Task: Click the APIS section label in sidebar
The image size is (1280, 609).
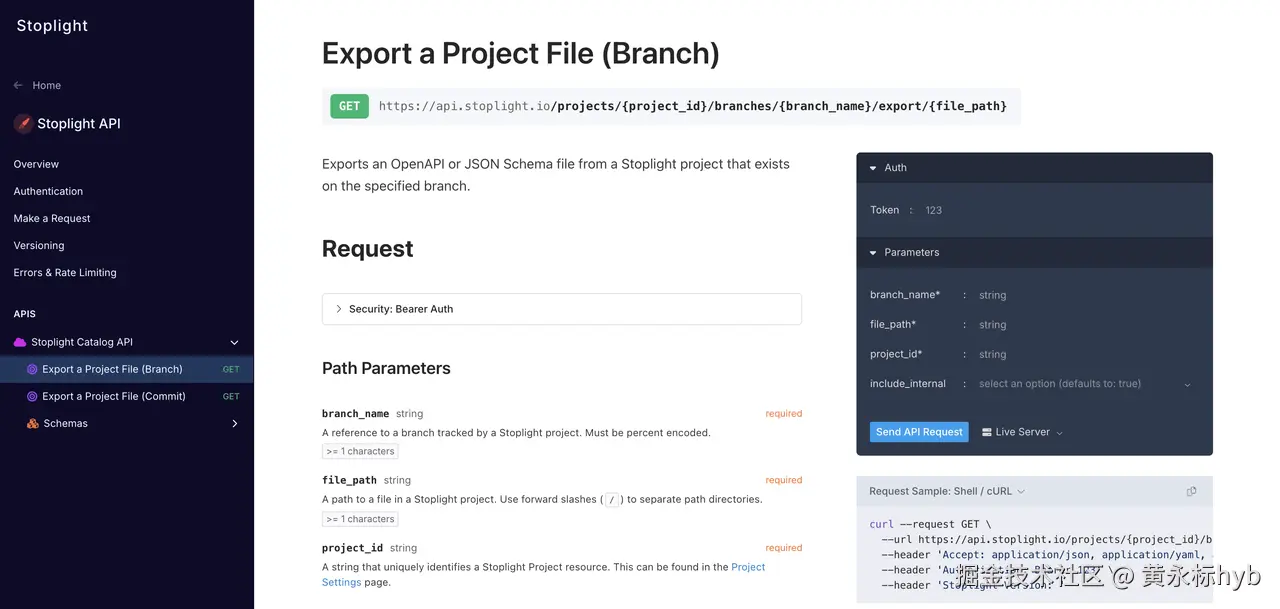Action: pyautogui.click(x=24, y=314)
